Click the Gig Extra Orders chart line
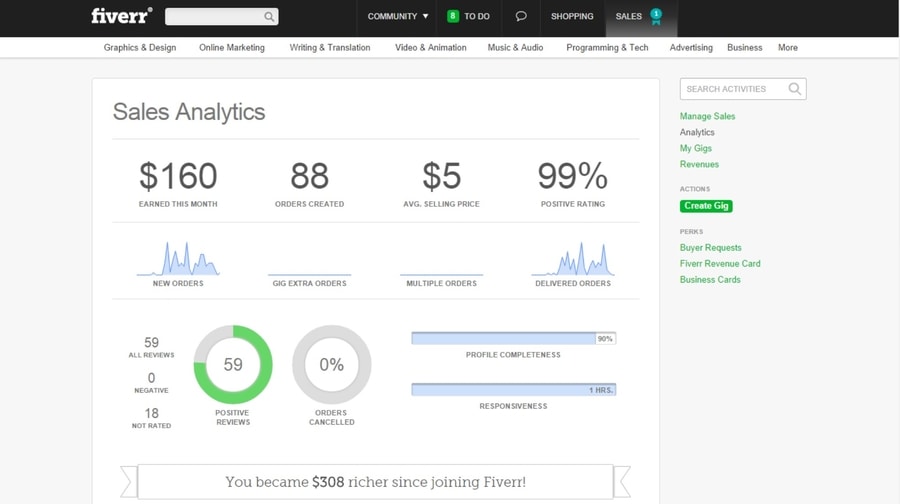The image size is (900, 504). 309,274
